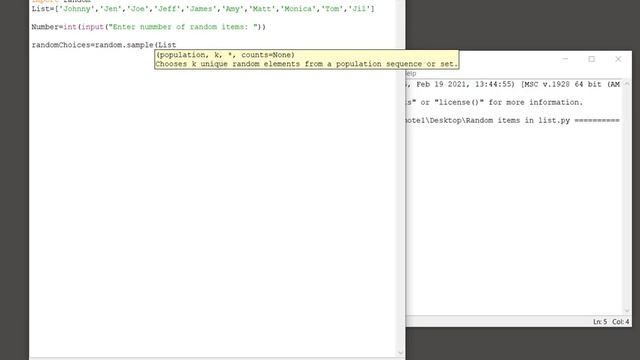Click the calltip signature (population, k, *, counts=None)
The image size is (640, 360).
(225, 55)
